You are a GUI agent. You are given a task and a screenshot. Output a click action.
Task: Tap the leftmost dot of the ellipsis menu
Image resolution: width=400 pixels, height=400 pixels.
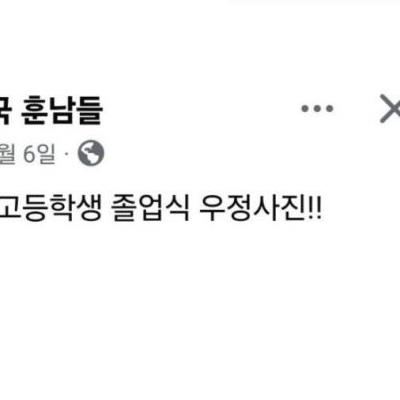pyautogui.click(x=305, y=108)
